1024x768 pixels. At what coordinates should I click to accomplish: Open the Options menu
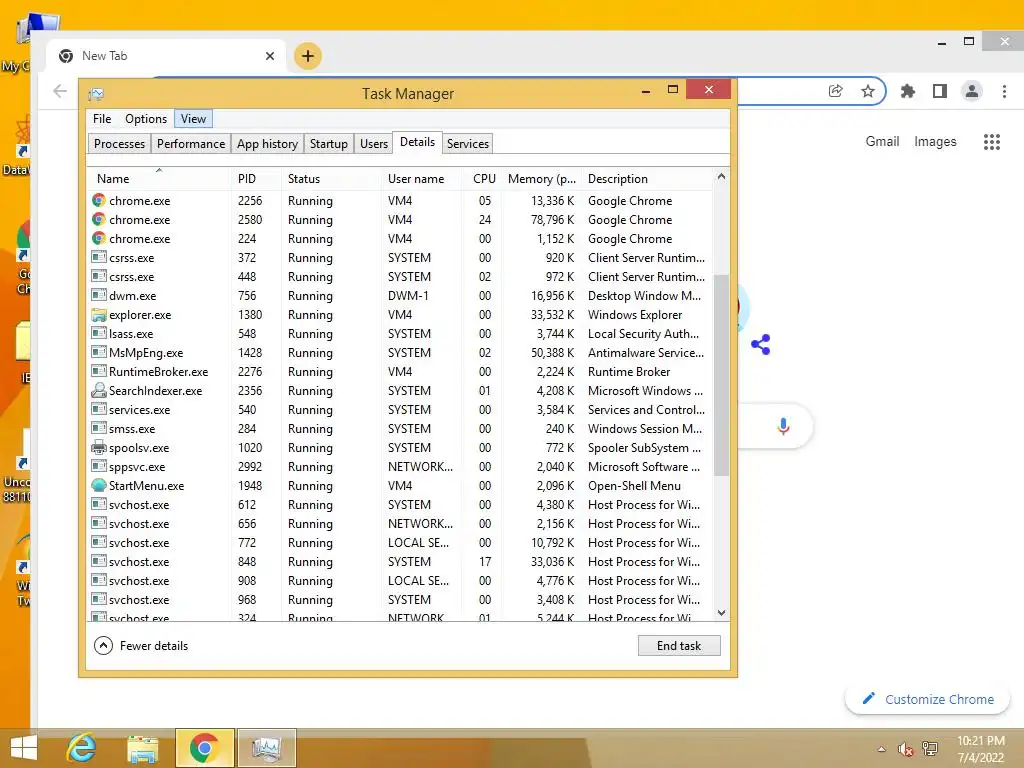point(146,119)
